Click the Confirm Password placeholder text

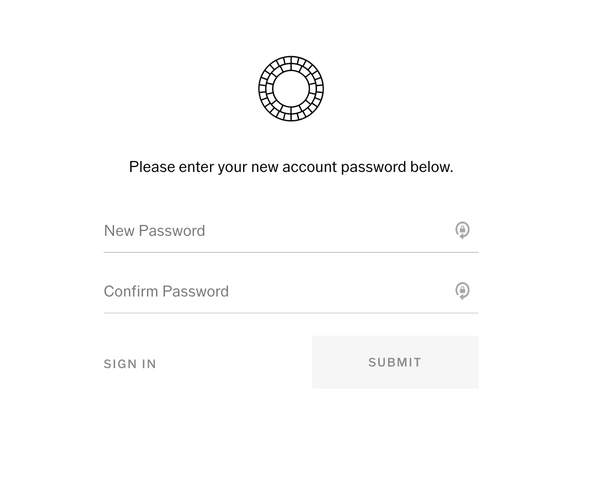coord(166,292)
